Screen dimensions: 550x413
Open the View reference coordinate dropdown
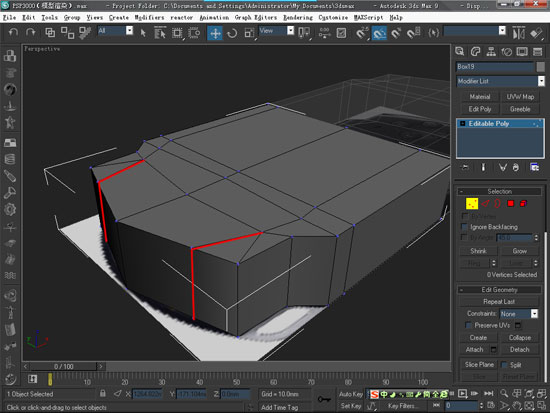(276, 31)
